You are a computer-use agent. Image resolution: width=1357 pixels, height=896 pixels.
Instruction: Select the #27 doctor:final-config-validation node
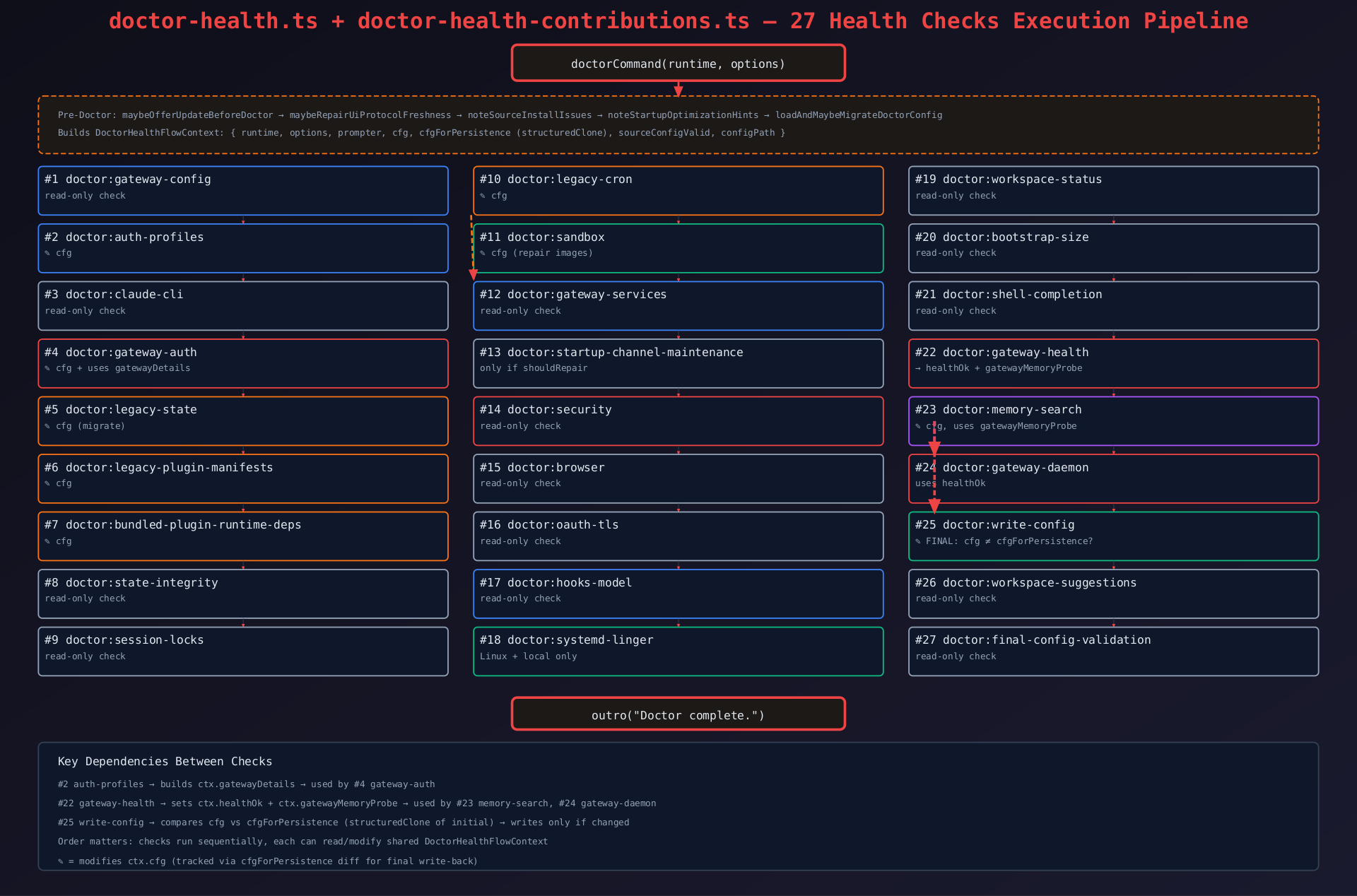[x=1113, y=652]
